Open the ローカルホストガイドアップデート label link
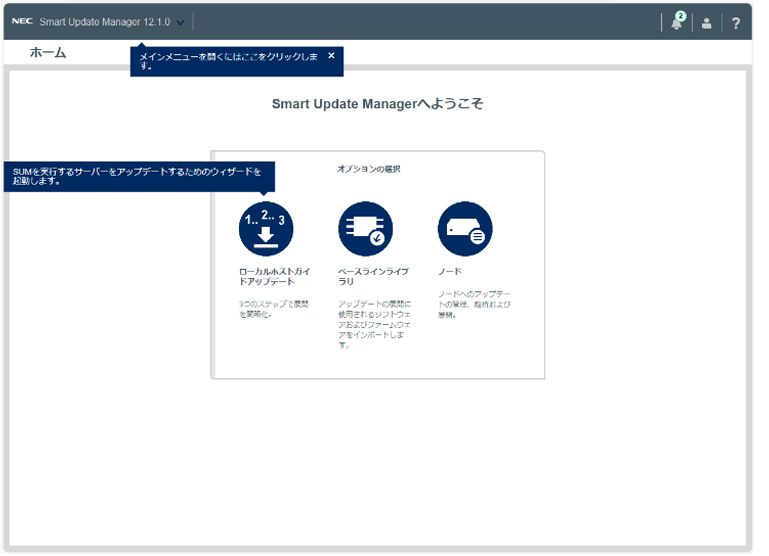Image resolution: width=769 pixels, height=556 pixels. point(266,276)
